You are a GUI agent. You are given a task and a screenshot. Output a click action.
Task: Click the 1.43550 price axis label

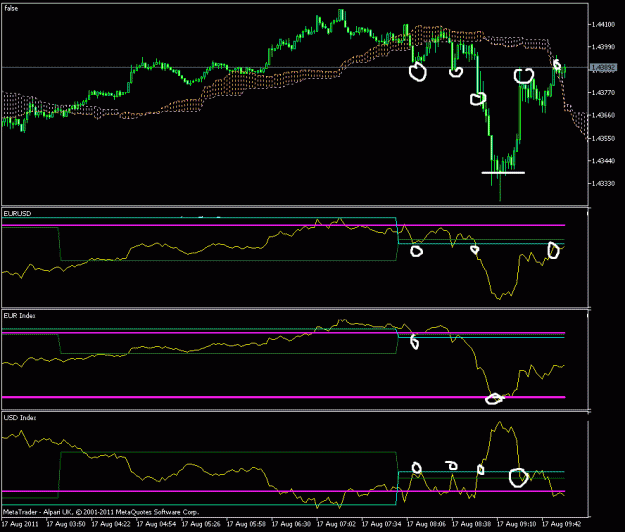(603, 139)
